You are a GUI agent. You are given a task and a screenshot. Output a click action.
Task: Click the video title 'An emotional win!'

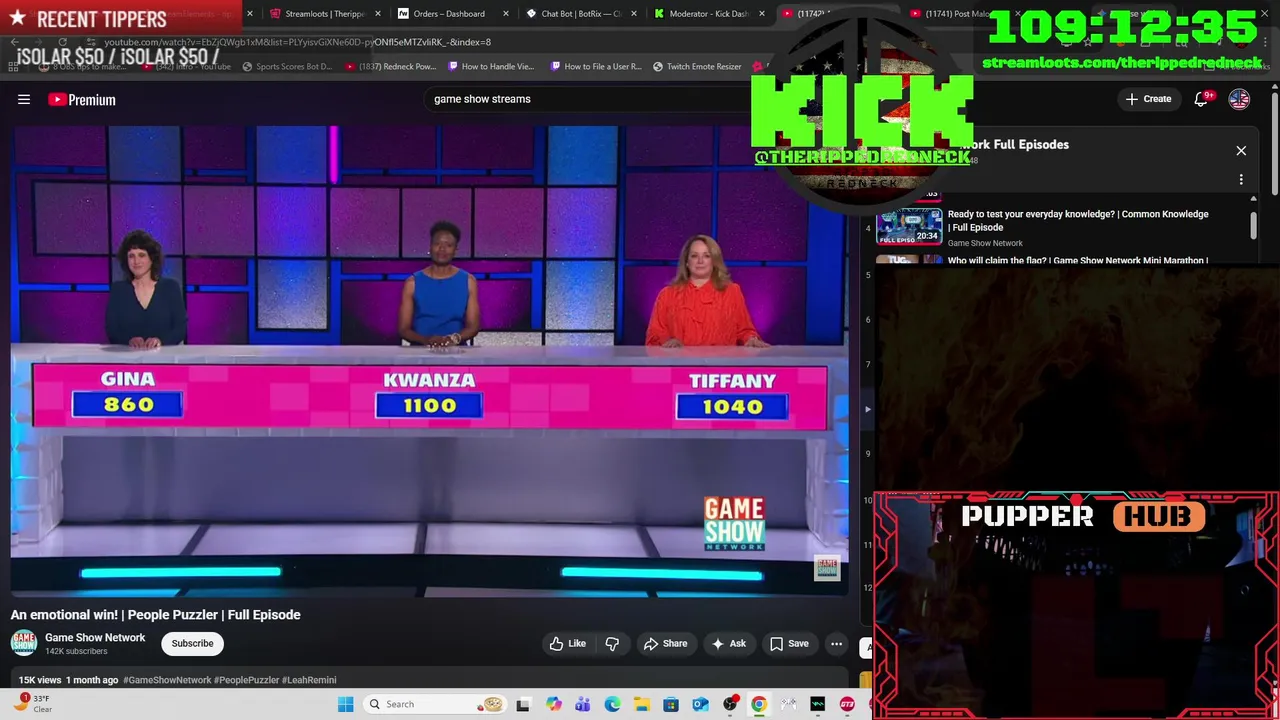pyautogui.click(x=155, y=615)
